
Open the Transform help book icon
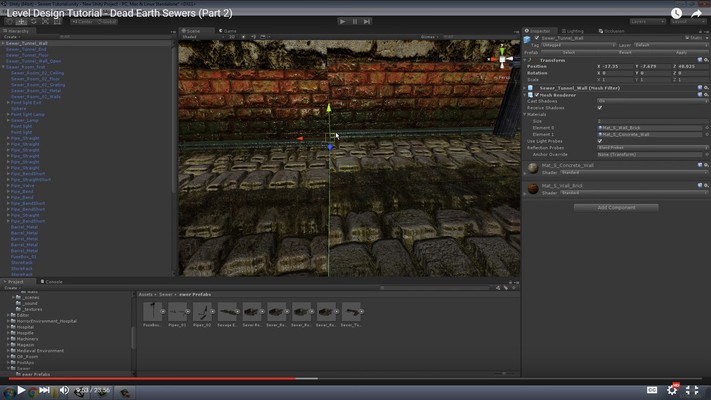(x=700, y=60)
